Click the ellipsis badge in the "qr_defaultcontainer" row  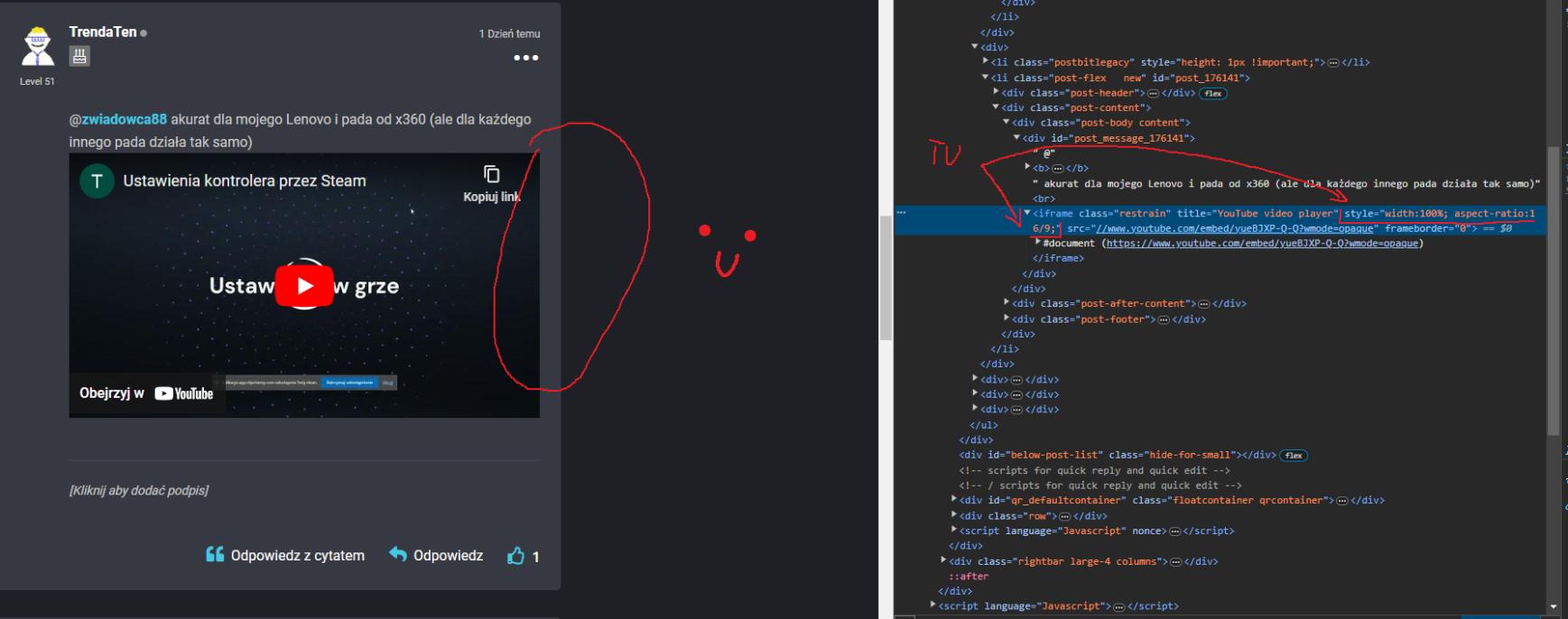1342,500
